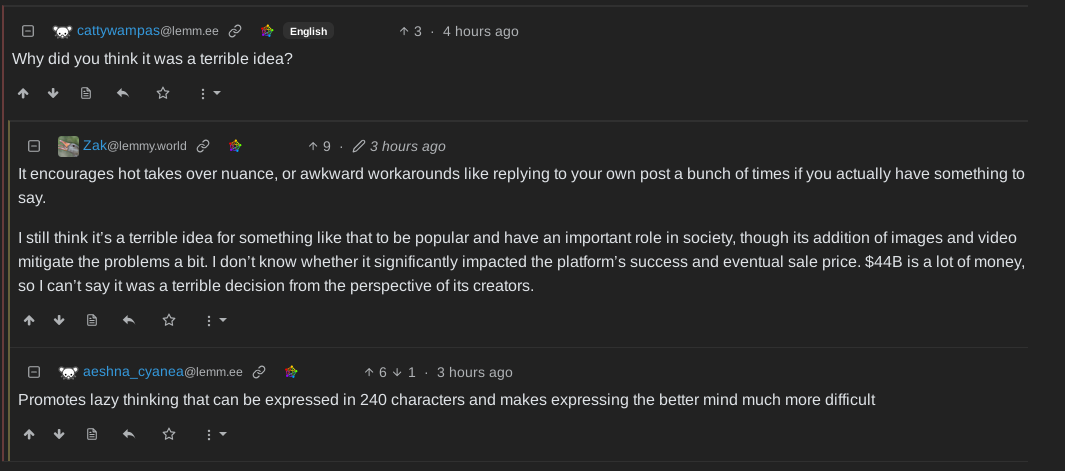The width and height of the screenshot is (1065, 471).
Task: Upvote cattywampas's comment
Action: pyautogui.click(x=23, y=93)
